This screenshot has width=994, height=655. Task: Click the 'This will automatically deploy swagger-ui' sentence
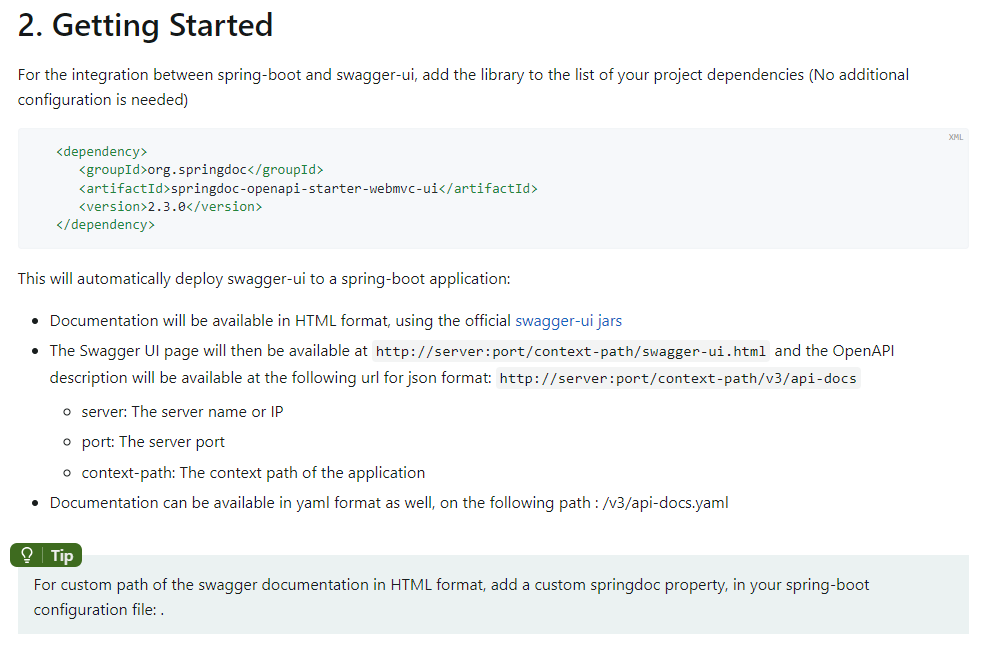click(264, 279)
